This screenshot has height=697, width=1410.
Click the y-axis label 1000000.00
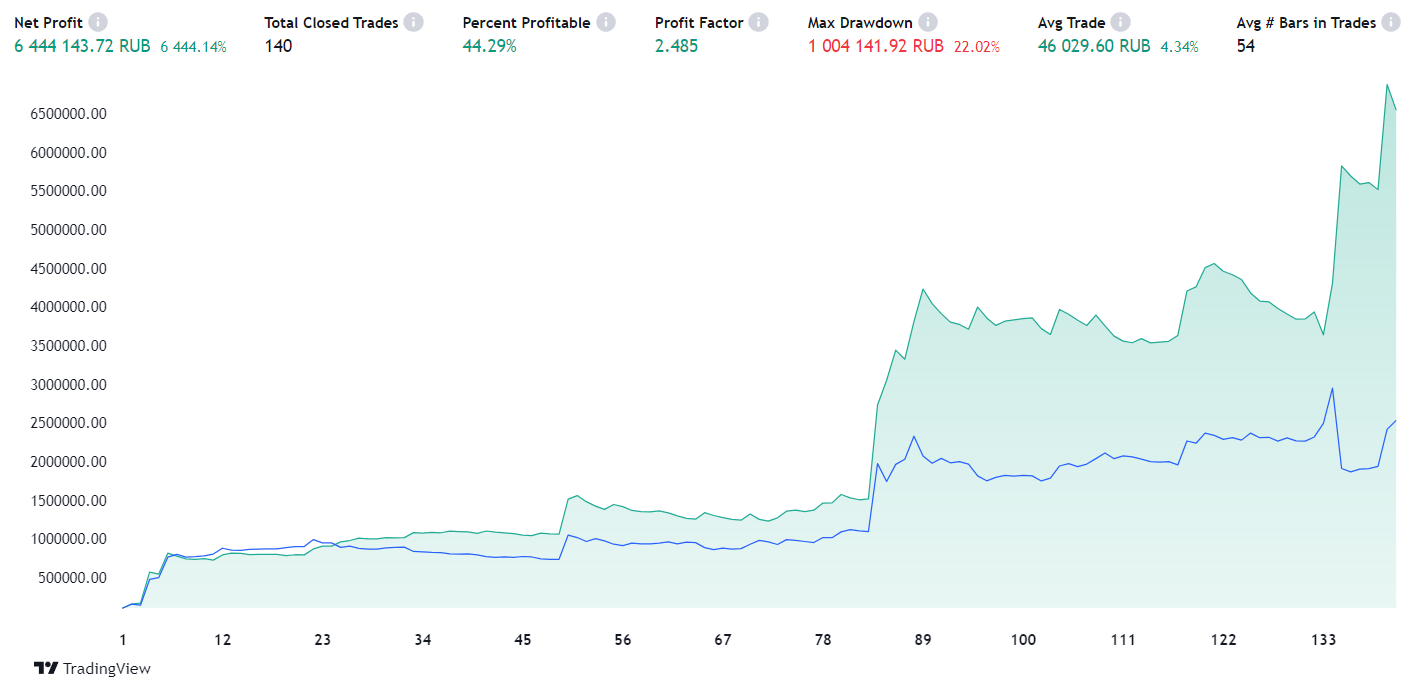(x=68, y=539)
